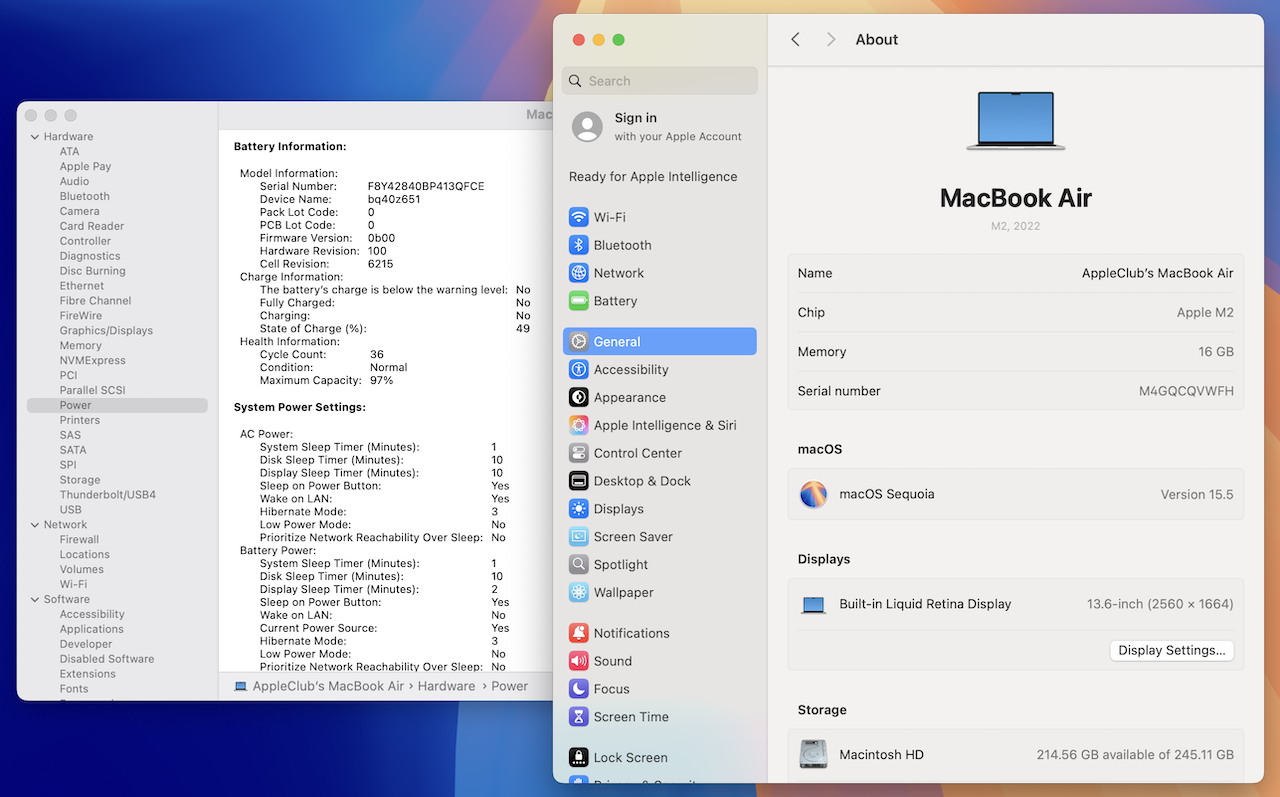Click the Appearance icon in System Settings
The image size is (1280, 797).
(x=578, y=397)
